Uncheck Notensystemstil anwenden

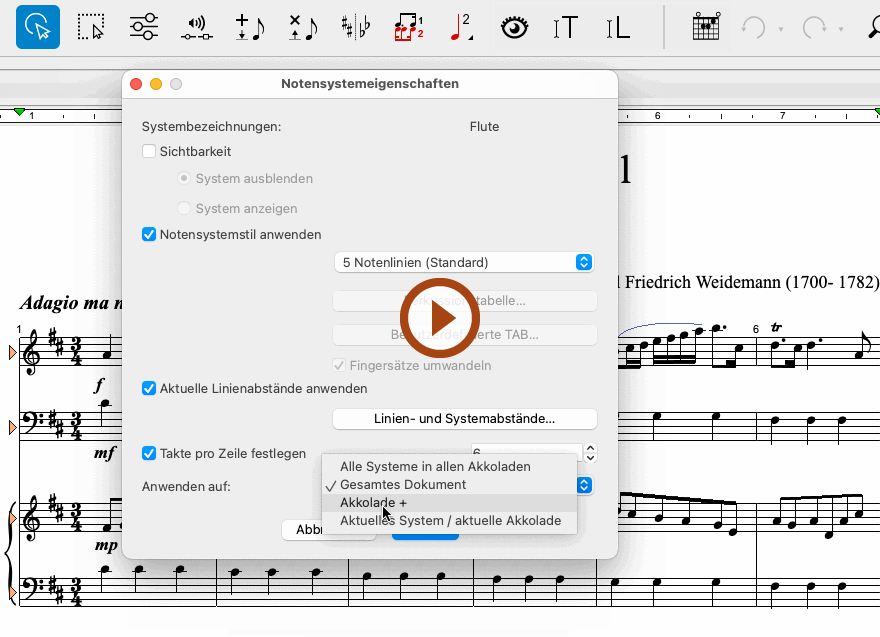pyautogui.click(x=150, y=235)
